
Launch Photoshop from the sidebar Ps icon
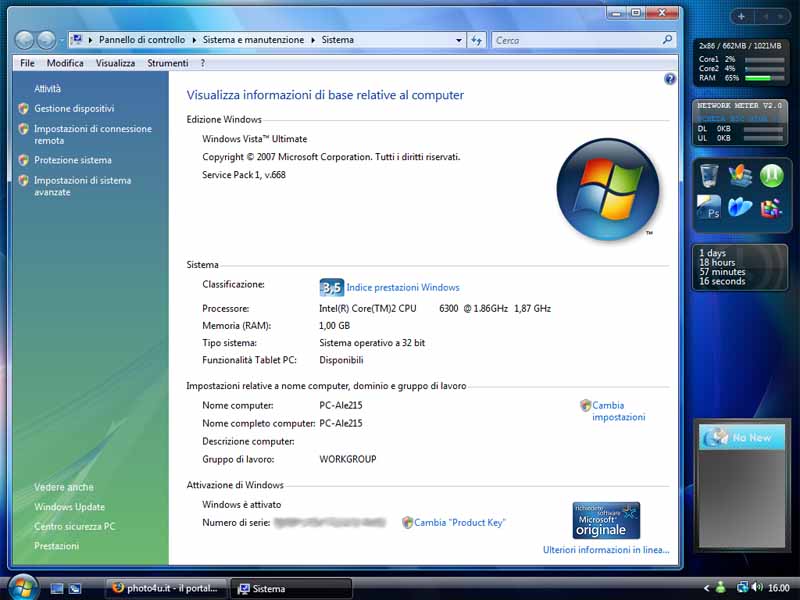tap(709, 207)
